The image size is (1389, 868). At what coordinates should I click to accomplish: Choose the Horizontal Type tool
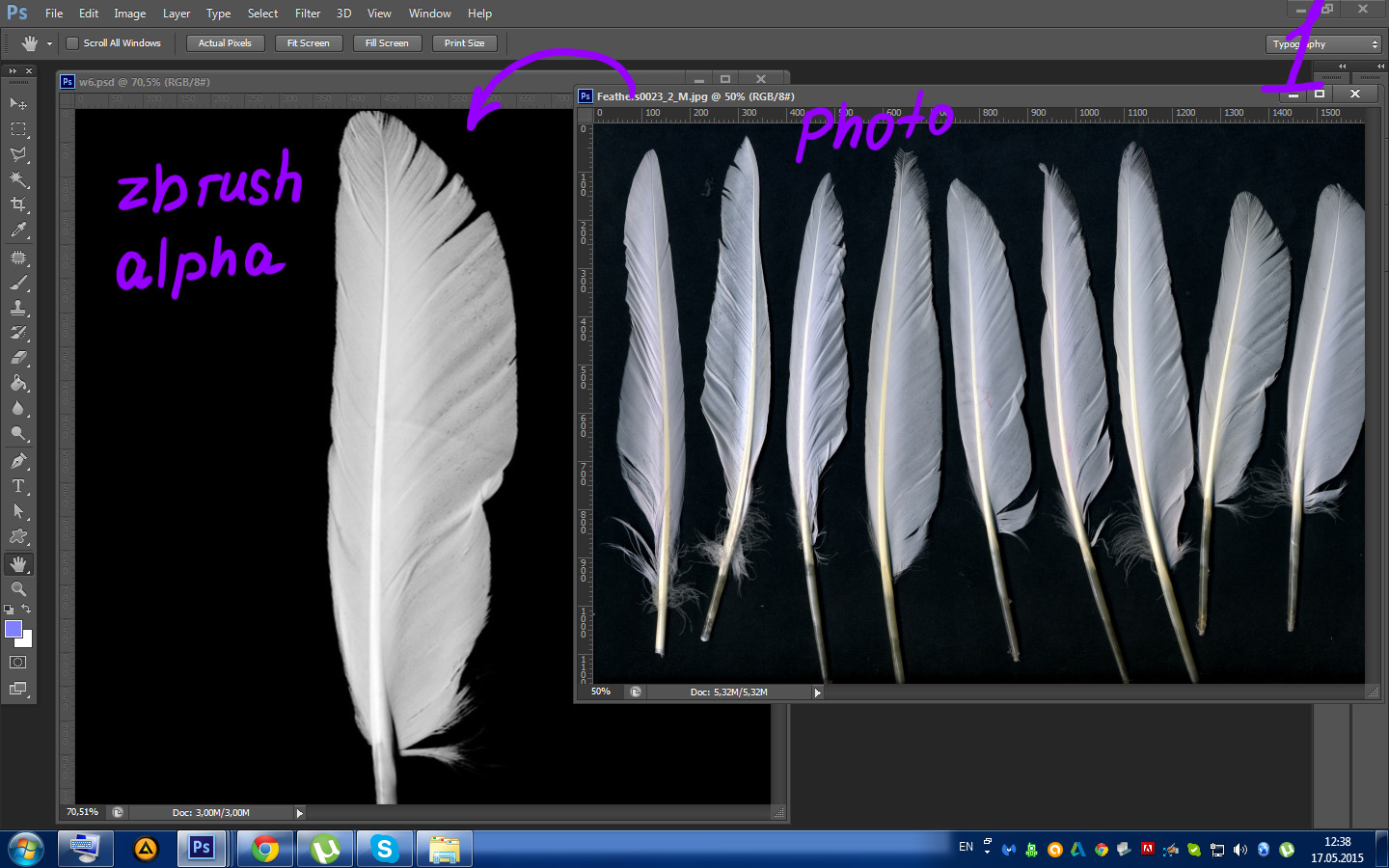point(18,486)
